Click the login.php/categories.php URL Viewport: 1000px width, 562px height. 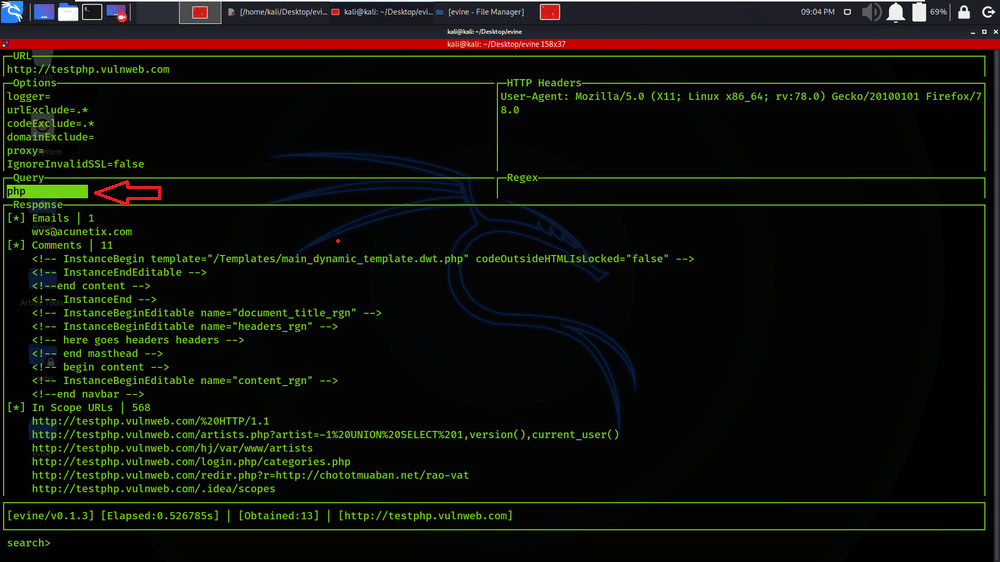coord(191,462)
